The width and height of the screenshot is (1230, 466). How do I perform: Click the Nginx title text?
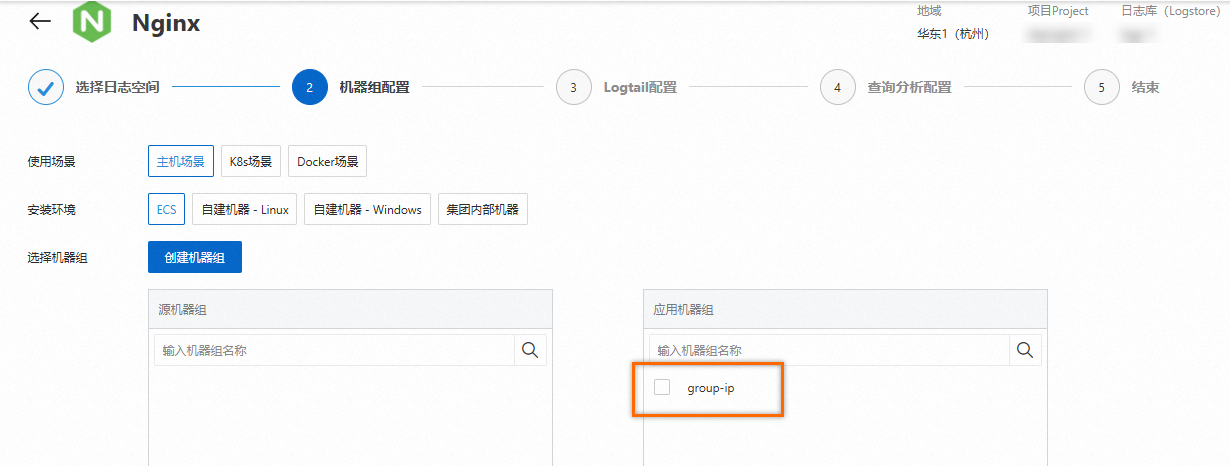(166, 23)
